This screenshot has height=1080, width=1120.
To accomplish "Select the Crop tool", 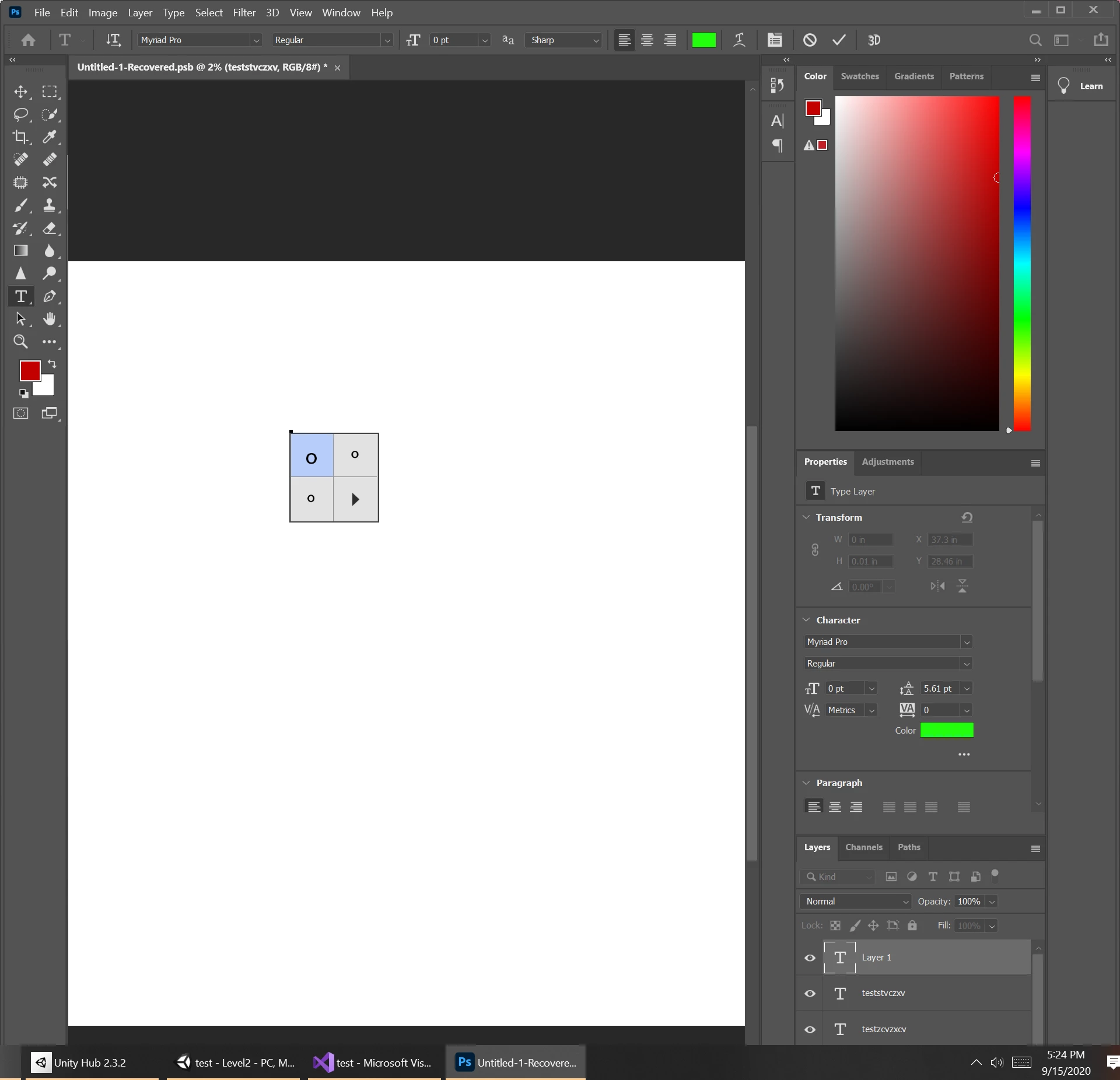I will [20, 137].
